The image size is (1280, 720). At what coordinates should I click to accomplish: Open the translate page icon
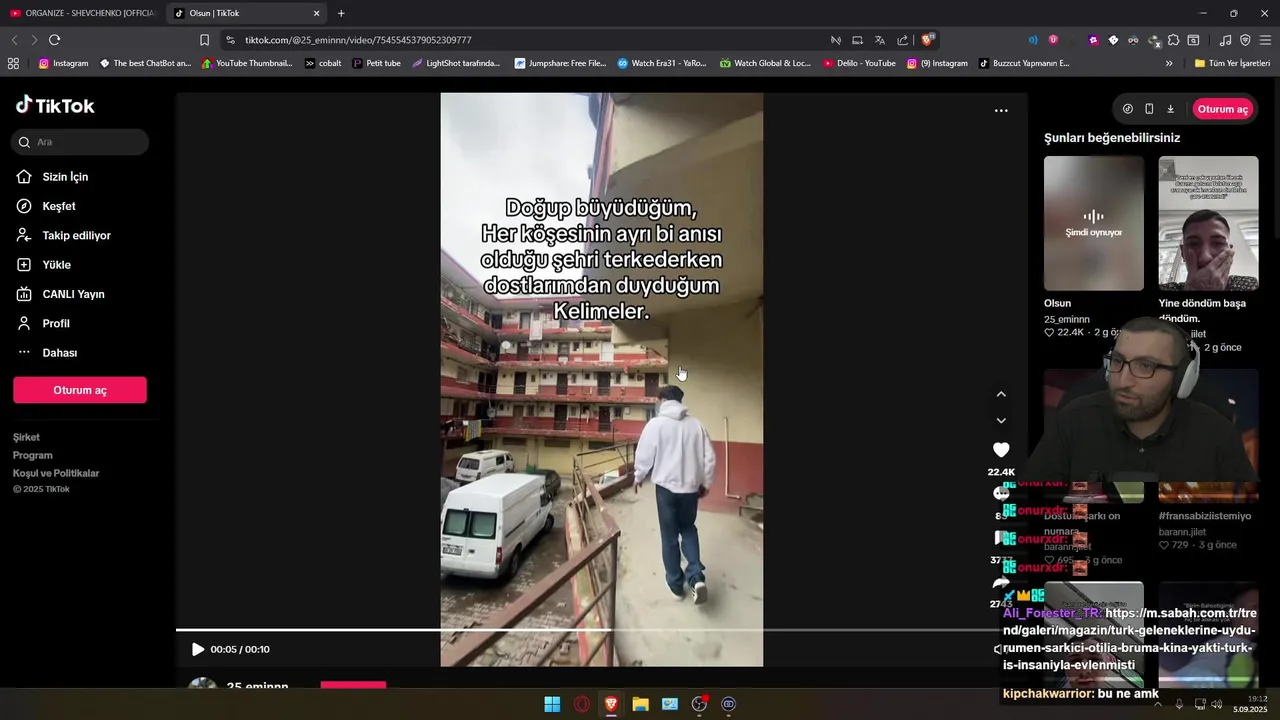click(880, 40)
